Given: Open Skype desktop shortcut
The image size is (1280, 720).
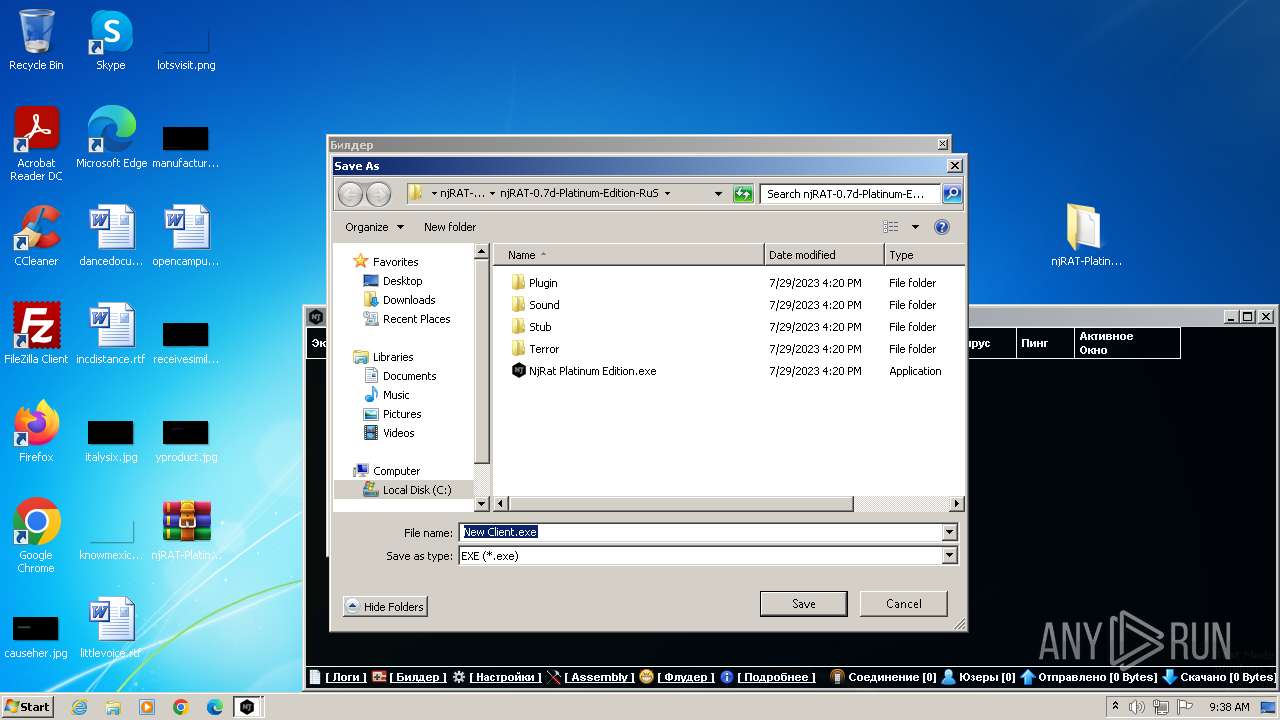Looking at the screenshot, I should (110, 40).
